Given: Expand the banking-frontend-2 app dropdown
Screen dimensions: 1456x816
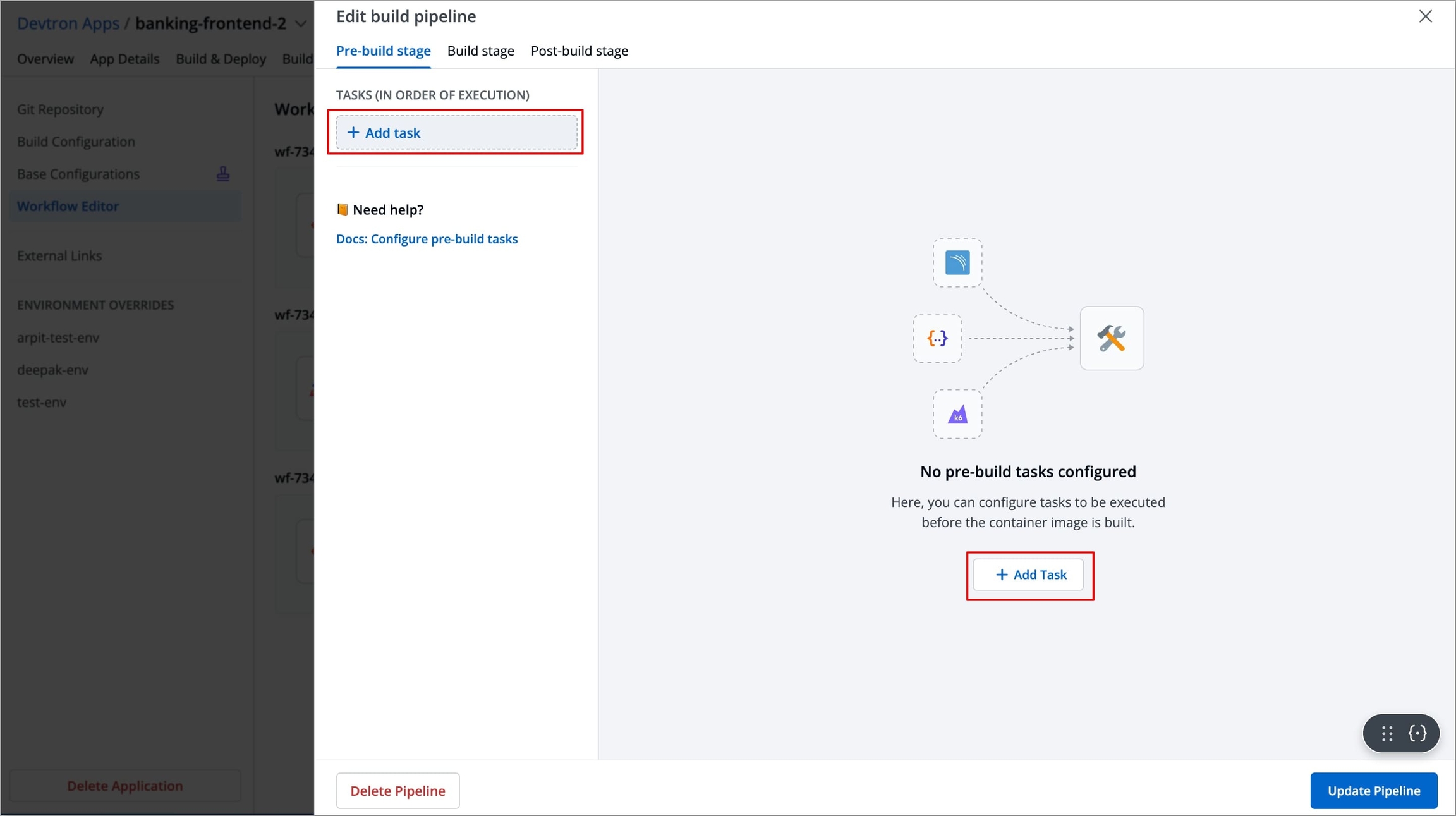Looking at the screenshot, I should point(301,24).
